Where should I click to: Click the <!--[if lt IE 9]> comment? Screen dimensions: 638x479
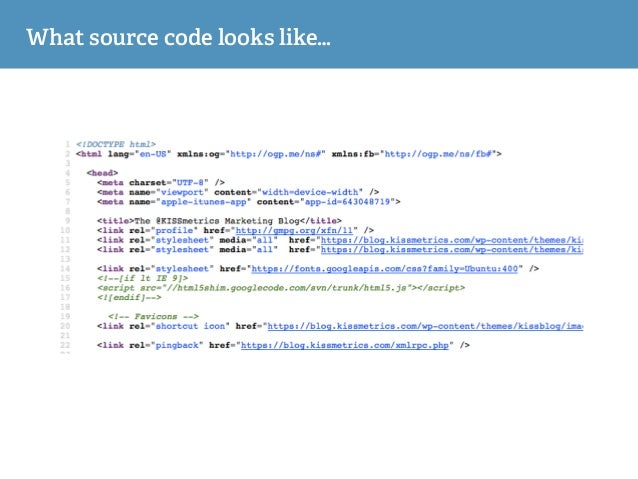point(143,278)
